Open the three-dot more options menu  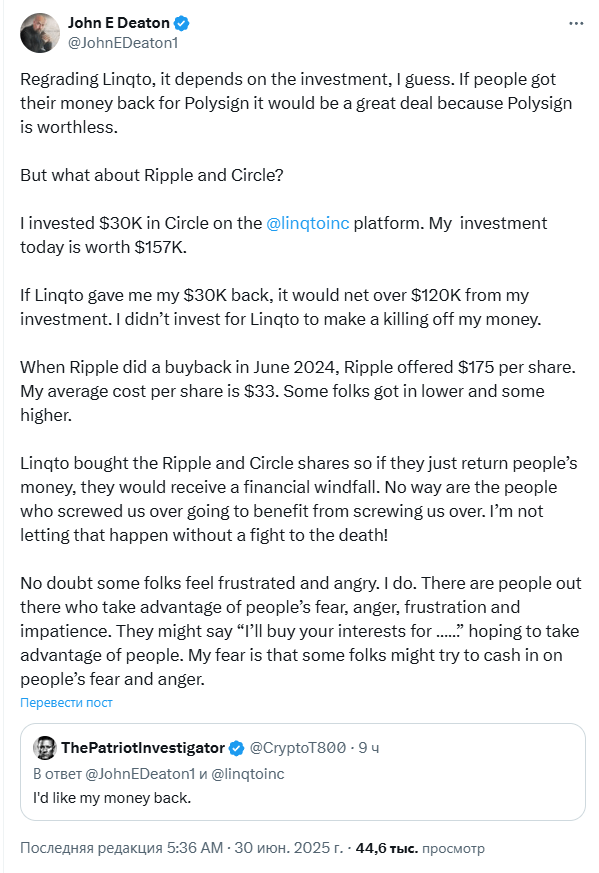click(x=576, y=23)
